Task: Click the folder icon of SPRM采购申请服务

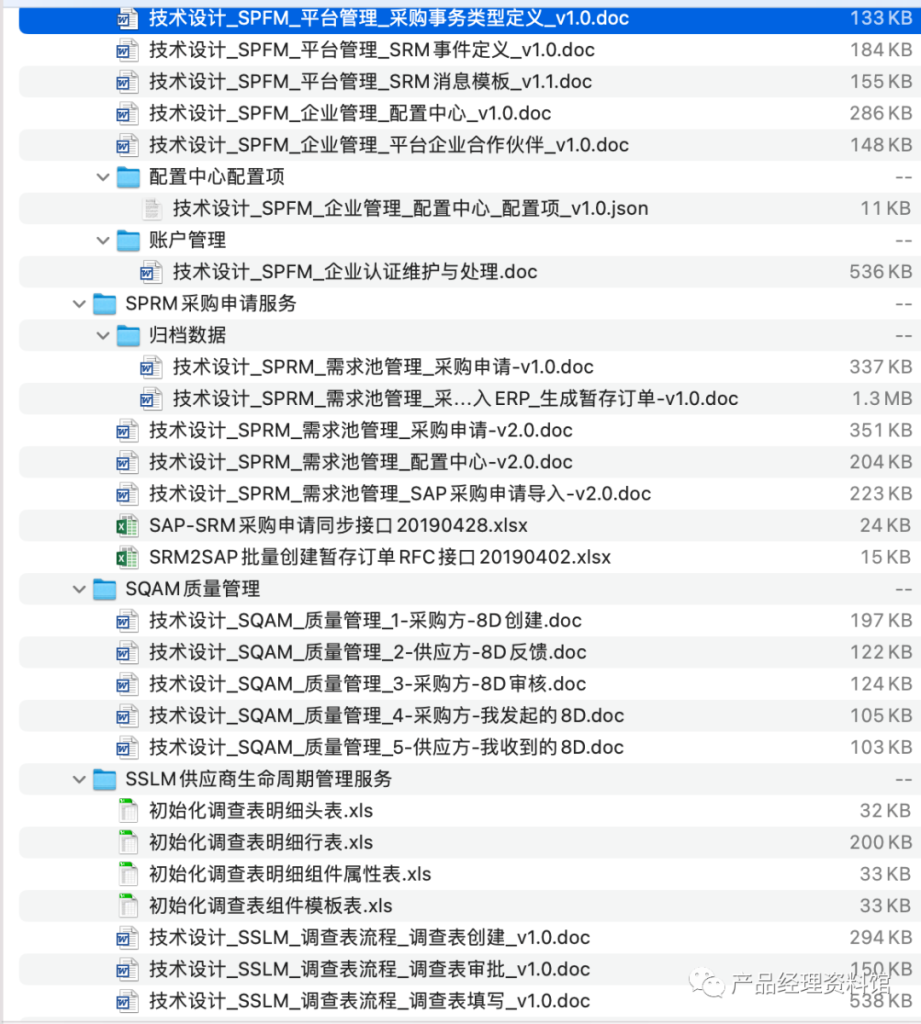Action: point(105,303)
